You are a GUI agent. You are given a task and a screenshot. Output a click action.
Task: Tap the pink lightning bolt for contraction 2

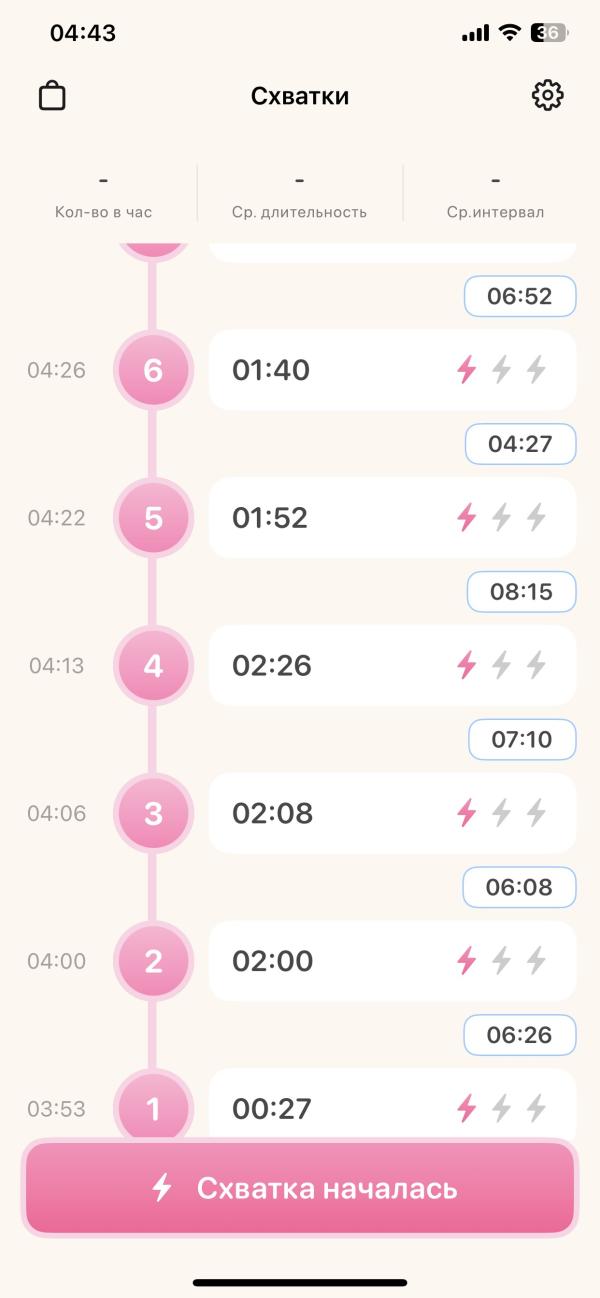467,961
